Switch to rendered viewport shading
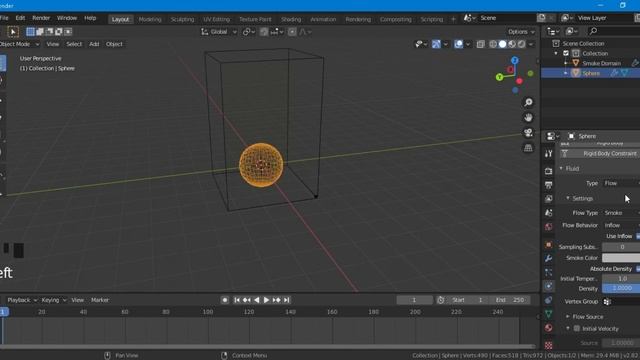 (521, 44)
